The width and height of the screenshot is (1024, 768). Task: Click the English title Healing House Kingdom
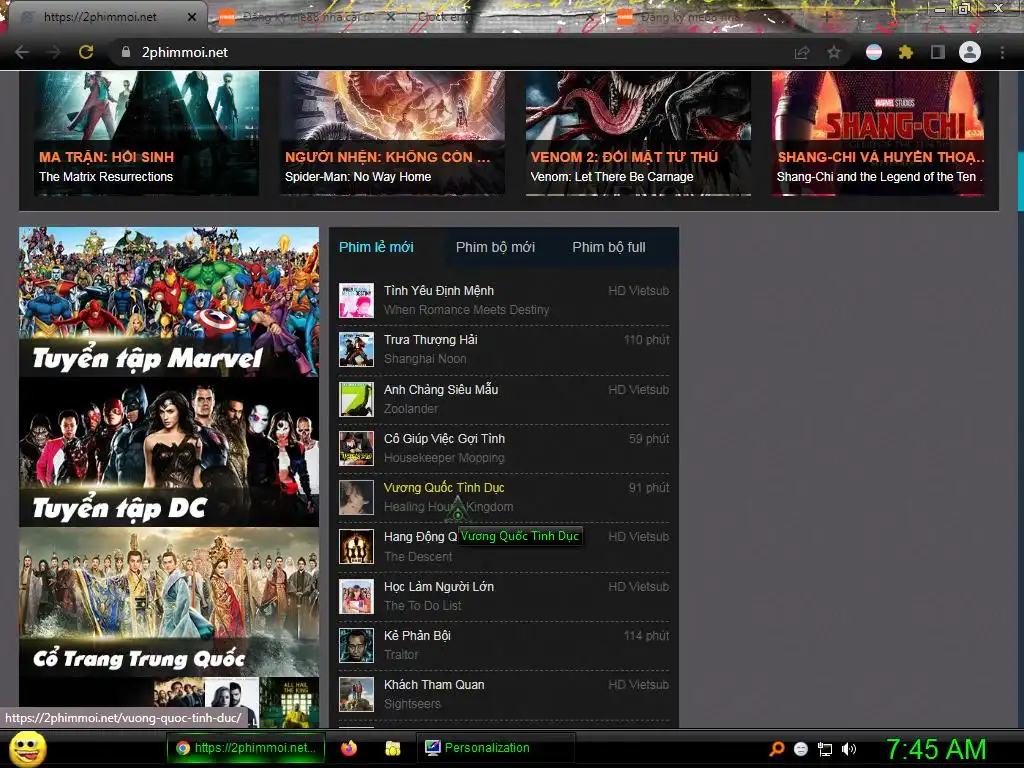pyautogui.click(x=449, y=507)
